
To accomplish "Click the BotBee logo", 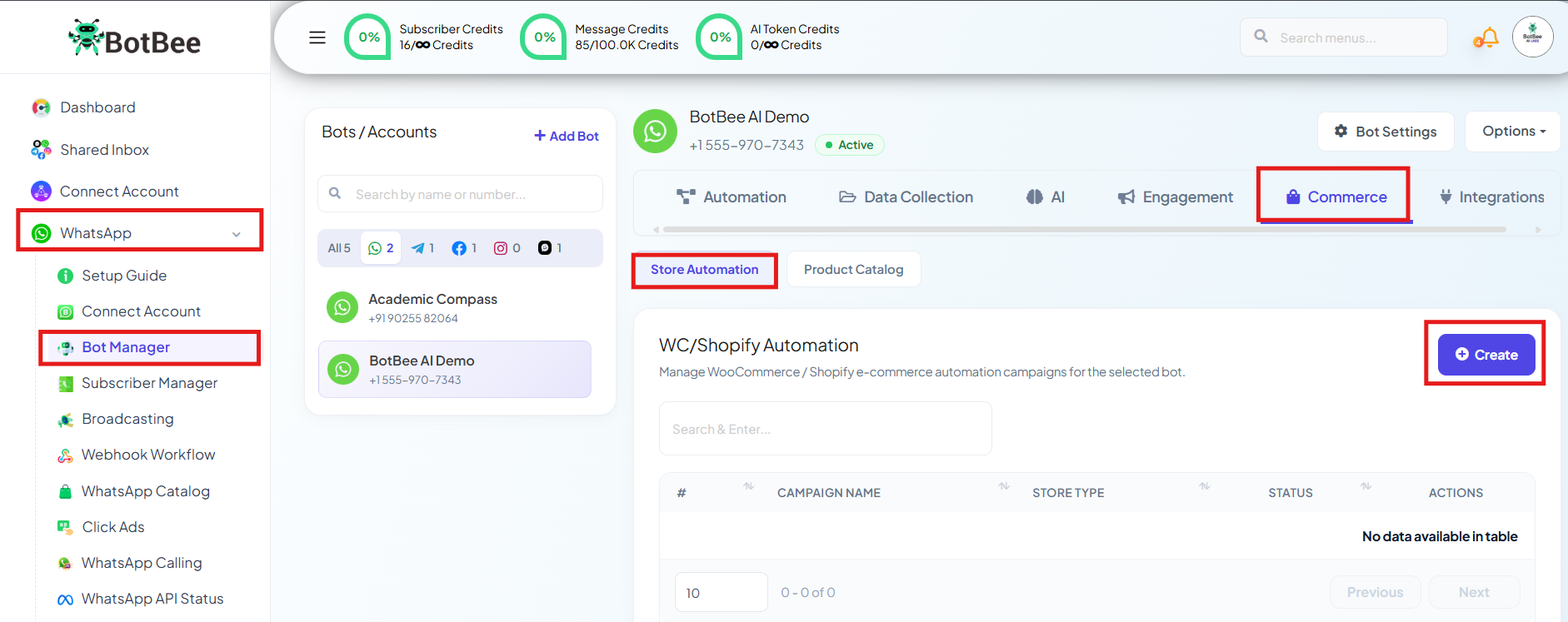I will click(134, 38).
